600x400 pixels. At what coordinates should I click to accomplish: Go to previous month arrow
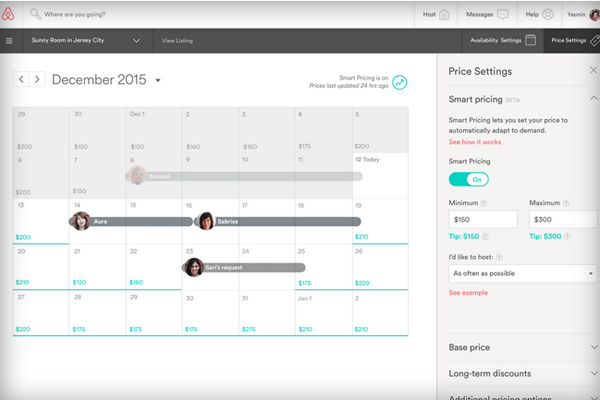[21, 79]
